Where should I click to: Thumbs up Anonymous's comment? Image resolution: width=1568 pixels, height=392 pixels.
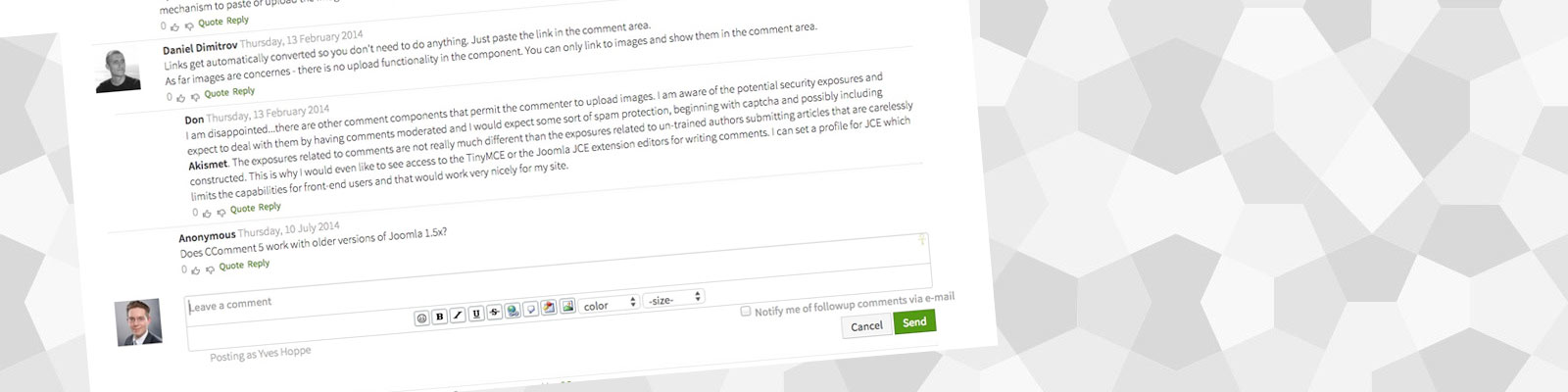(x=197, y=269)
